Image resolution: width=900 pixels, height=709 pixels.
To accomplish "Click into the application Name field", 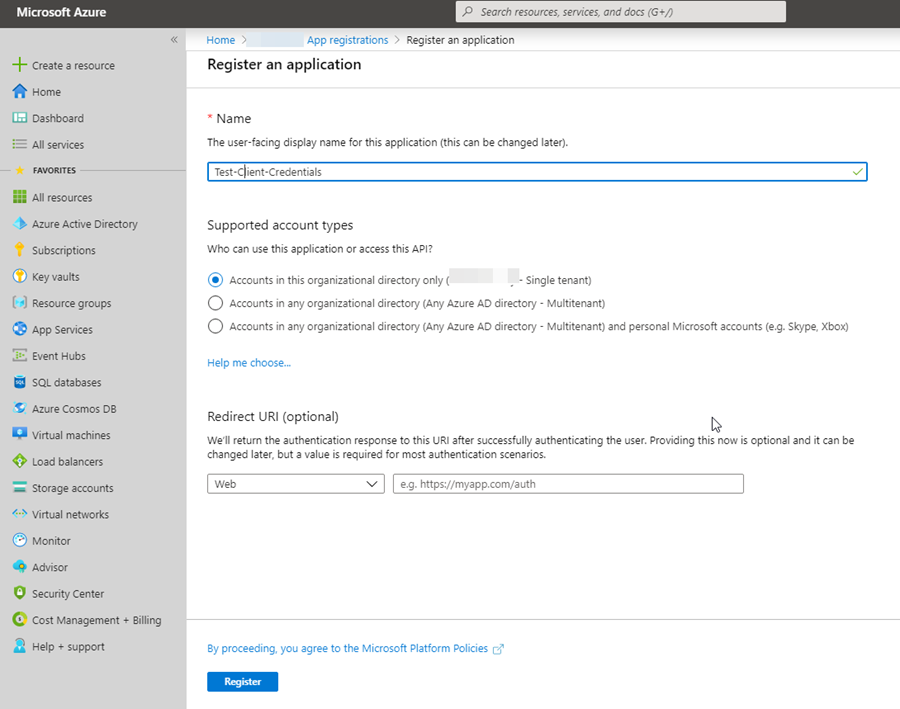I will [537, 172].
